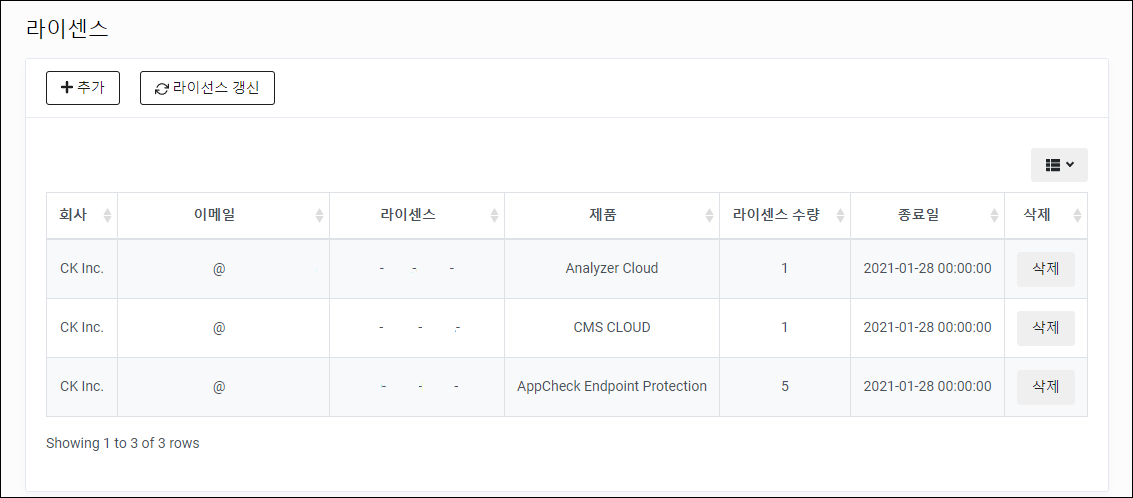Click the 제품 column header
The width and height of the screenshot is (1133, 498).
[x=612, y=215]
